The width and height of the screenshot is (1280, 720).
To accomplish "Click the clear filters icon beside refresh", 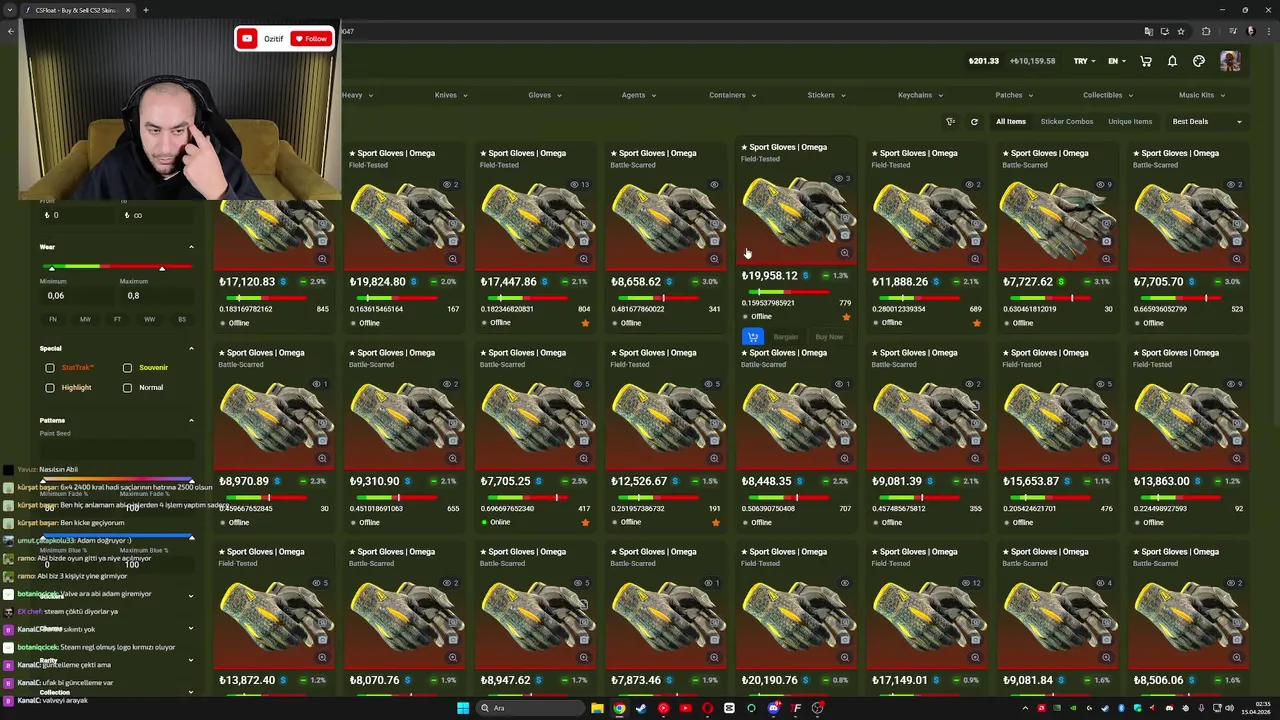I will (x=951, y=122).
